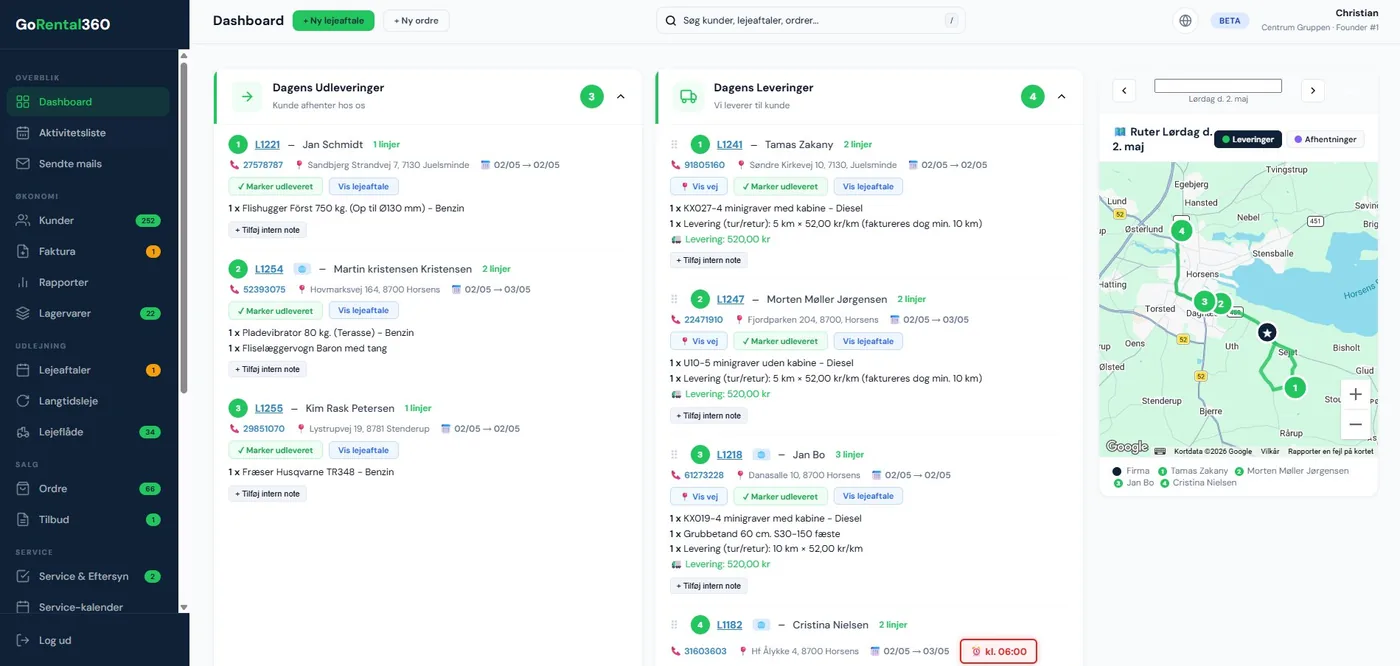
Task: Collapse the Dagens Udleveringer section
Action: click(x=621, y=97)
